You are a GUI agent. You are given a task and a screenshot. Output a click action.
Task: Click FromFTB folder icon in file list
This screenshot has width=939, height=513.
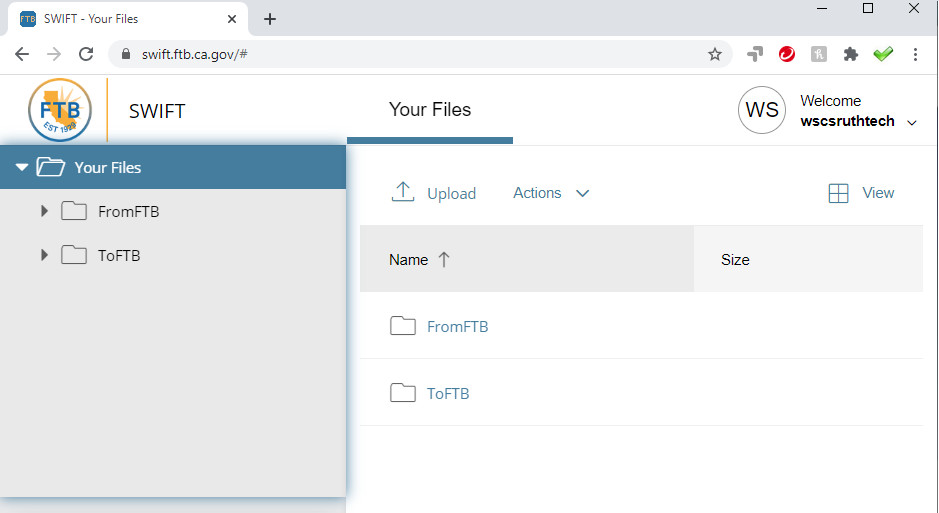pyautogui.click(x=403, y=326)
